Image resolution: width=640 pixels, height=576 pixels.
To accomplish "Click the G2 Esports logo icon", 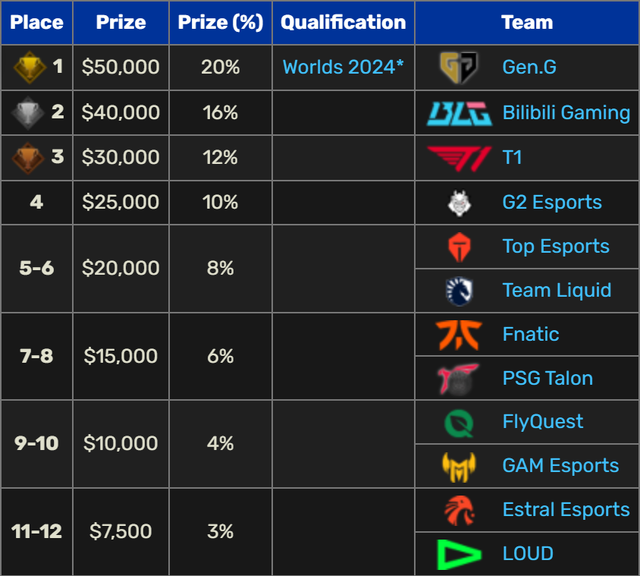I will (459, 203).
